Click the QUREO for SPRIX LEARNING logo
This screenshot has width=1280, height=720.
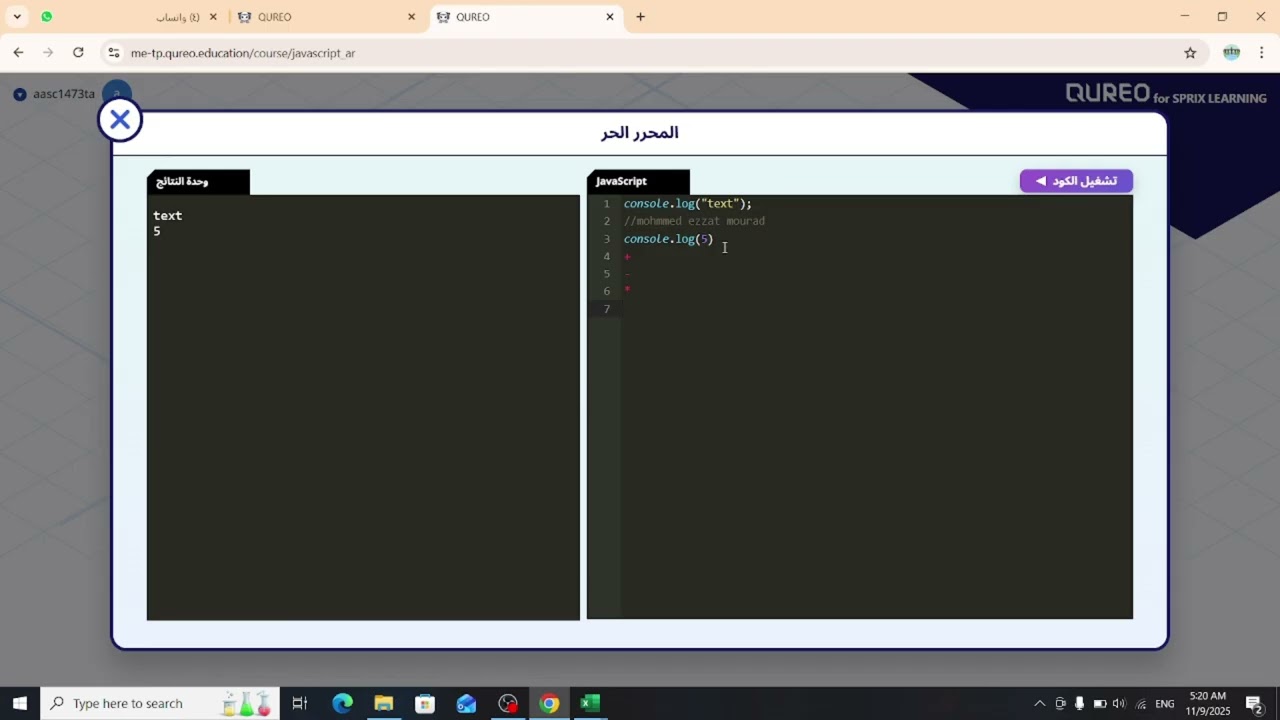point(1166,94)
